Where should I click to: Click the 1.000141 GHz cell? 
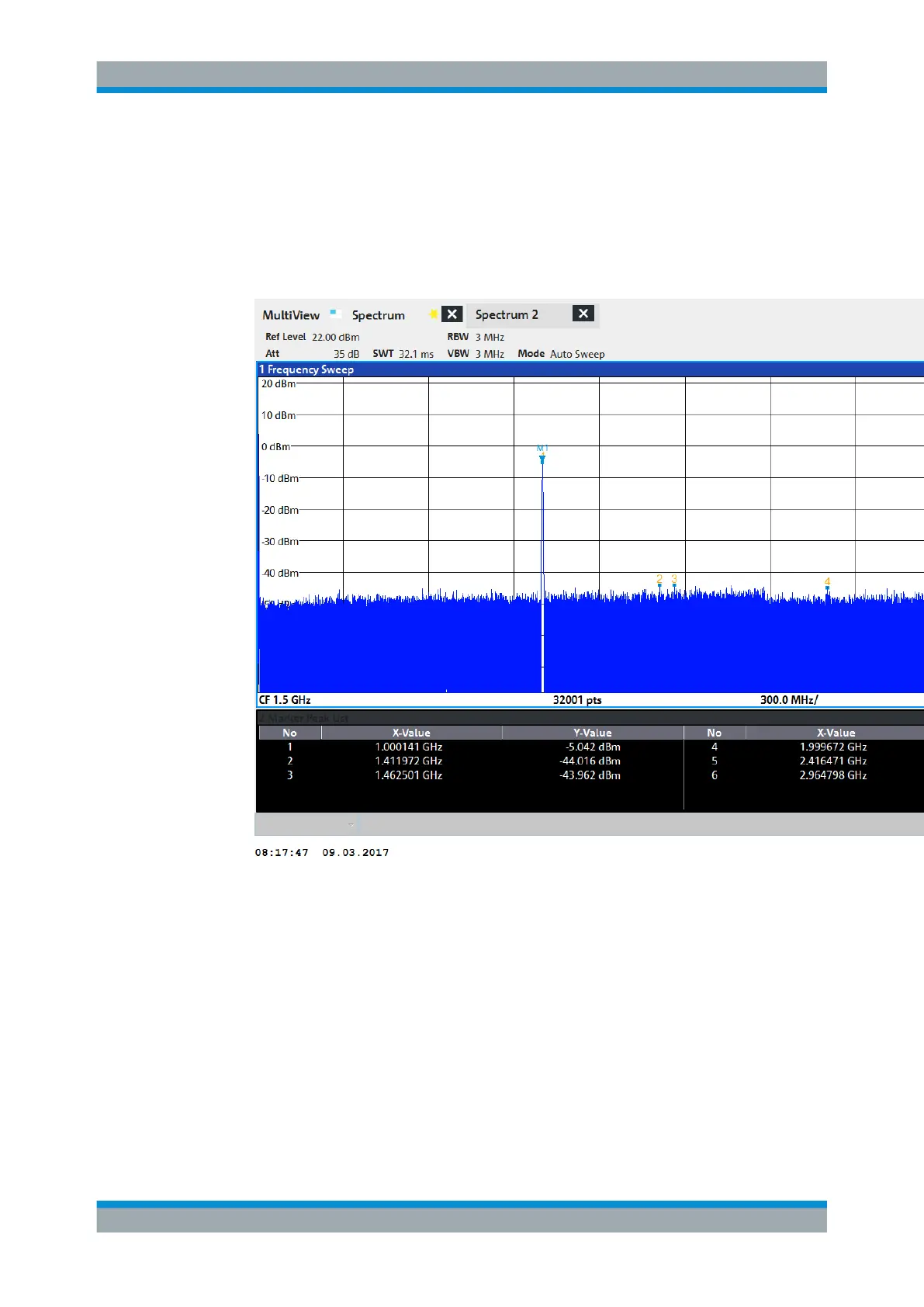[x=409, y=747]
